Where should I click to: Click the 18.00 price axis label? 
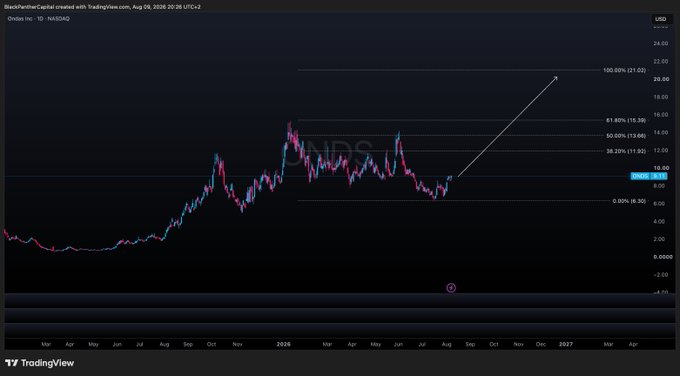(x=661, y=97)
